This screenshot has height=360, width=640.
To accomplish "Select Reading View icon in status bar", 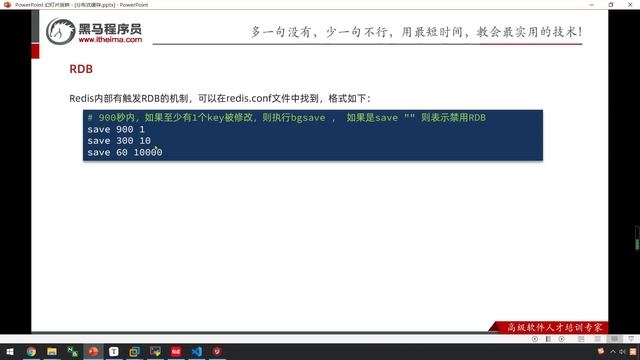I will [x=614, y=339].
